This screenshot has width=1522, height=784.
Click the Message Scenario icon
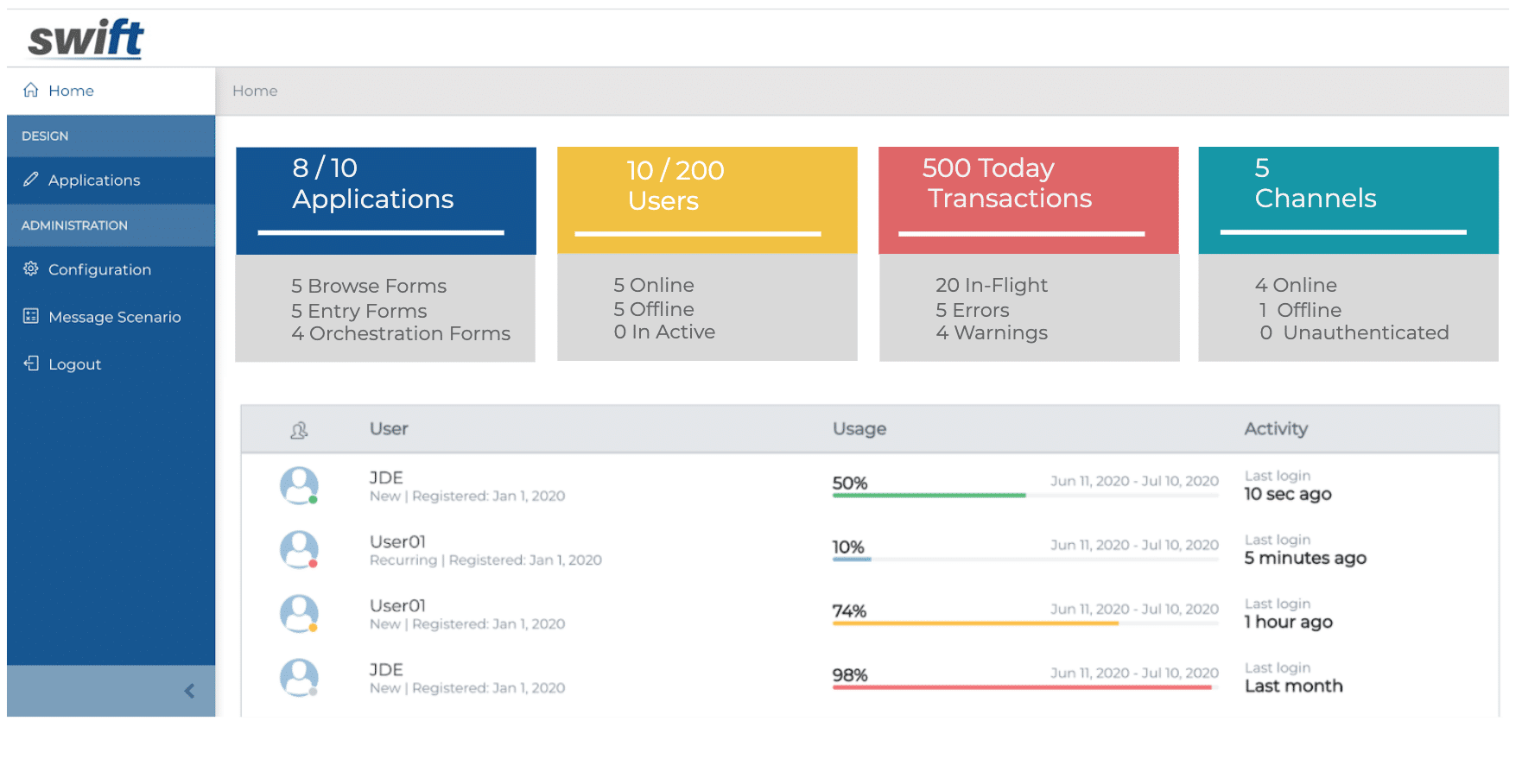[x=31, y=316]
